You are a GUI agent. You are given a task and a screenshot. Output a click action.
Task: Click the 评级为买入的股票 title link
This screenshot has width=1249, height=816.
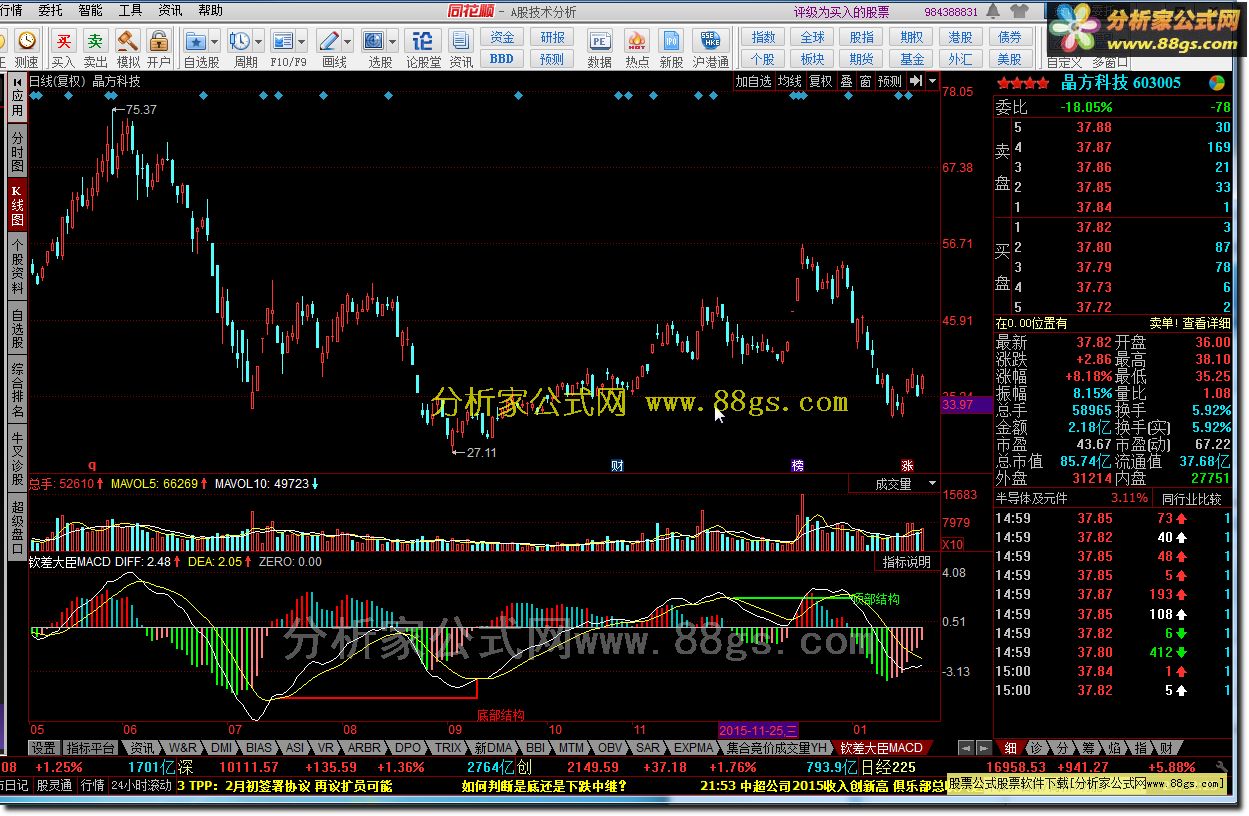click(841, 12)
